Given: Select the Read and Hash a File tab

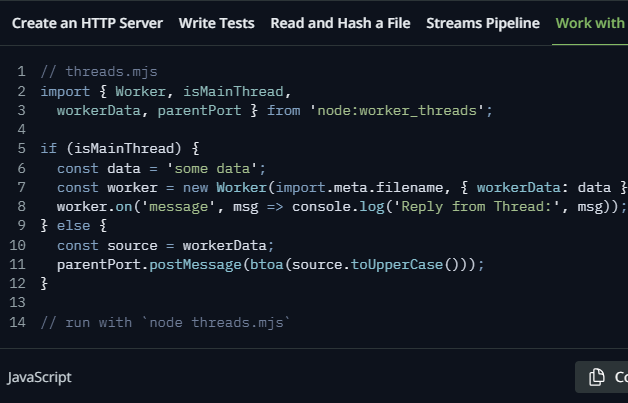Looking at the screenshot, I should click(x=340, y=23).
